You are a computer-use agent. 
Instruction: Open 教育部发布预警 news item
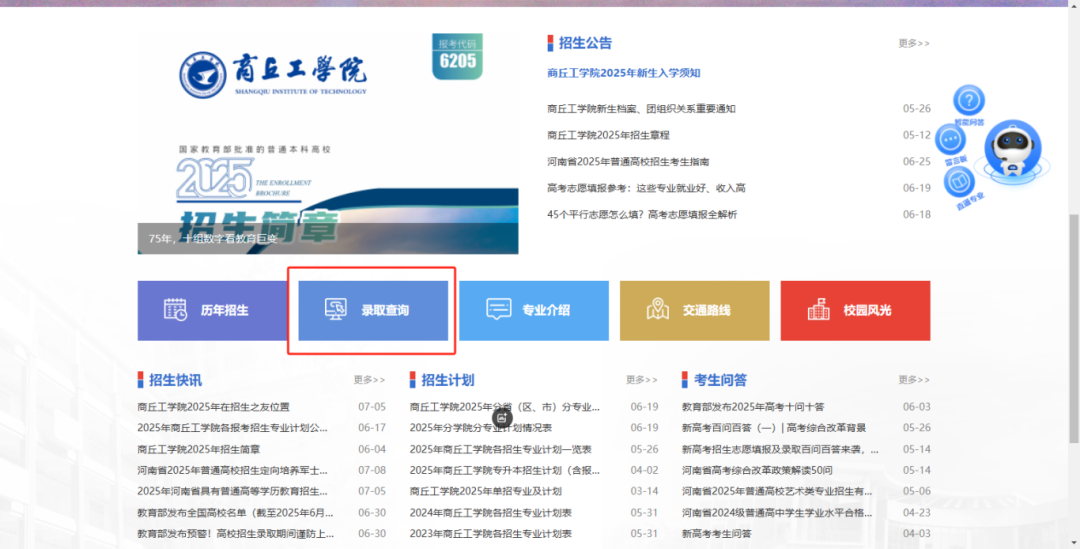[x=236, y=534]
